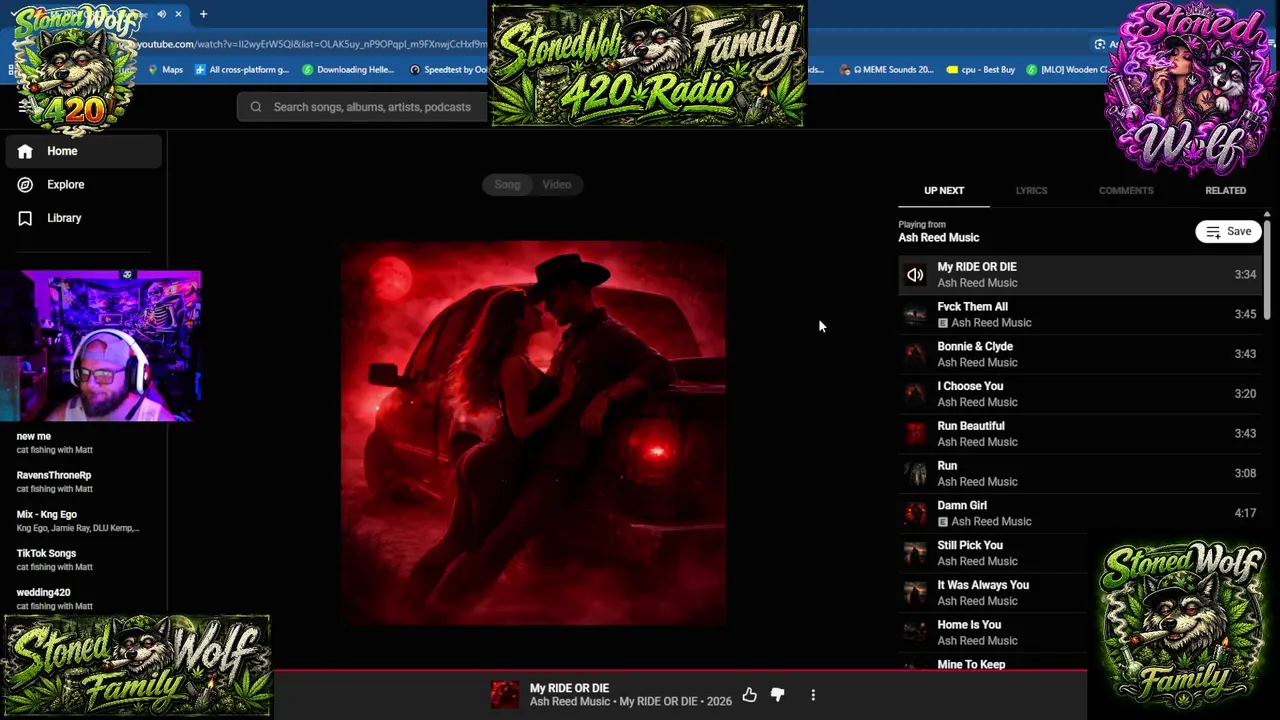This screenshot has height=720, width=1280.
Task: Open the cpu - Best Buy bookmark
Action: coord(981,70)
